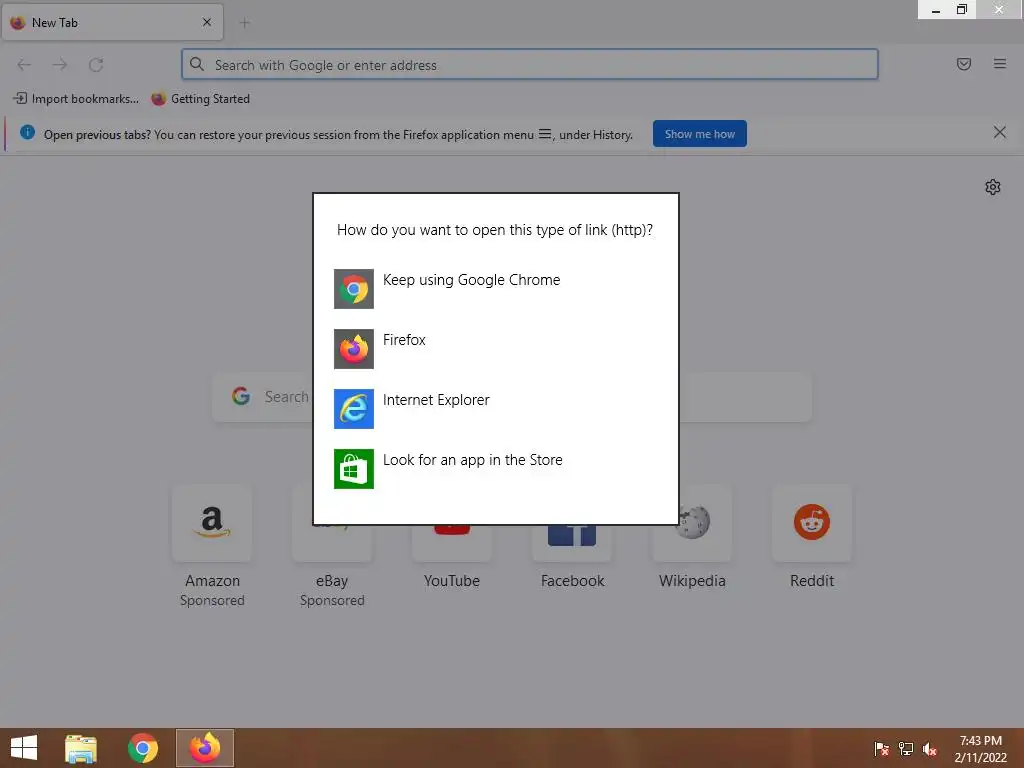The image size is (1024, 768).
Task: Click the magnifier icon in address bar
Action: click(197, 65)
